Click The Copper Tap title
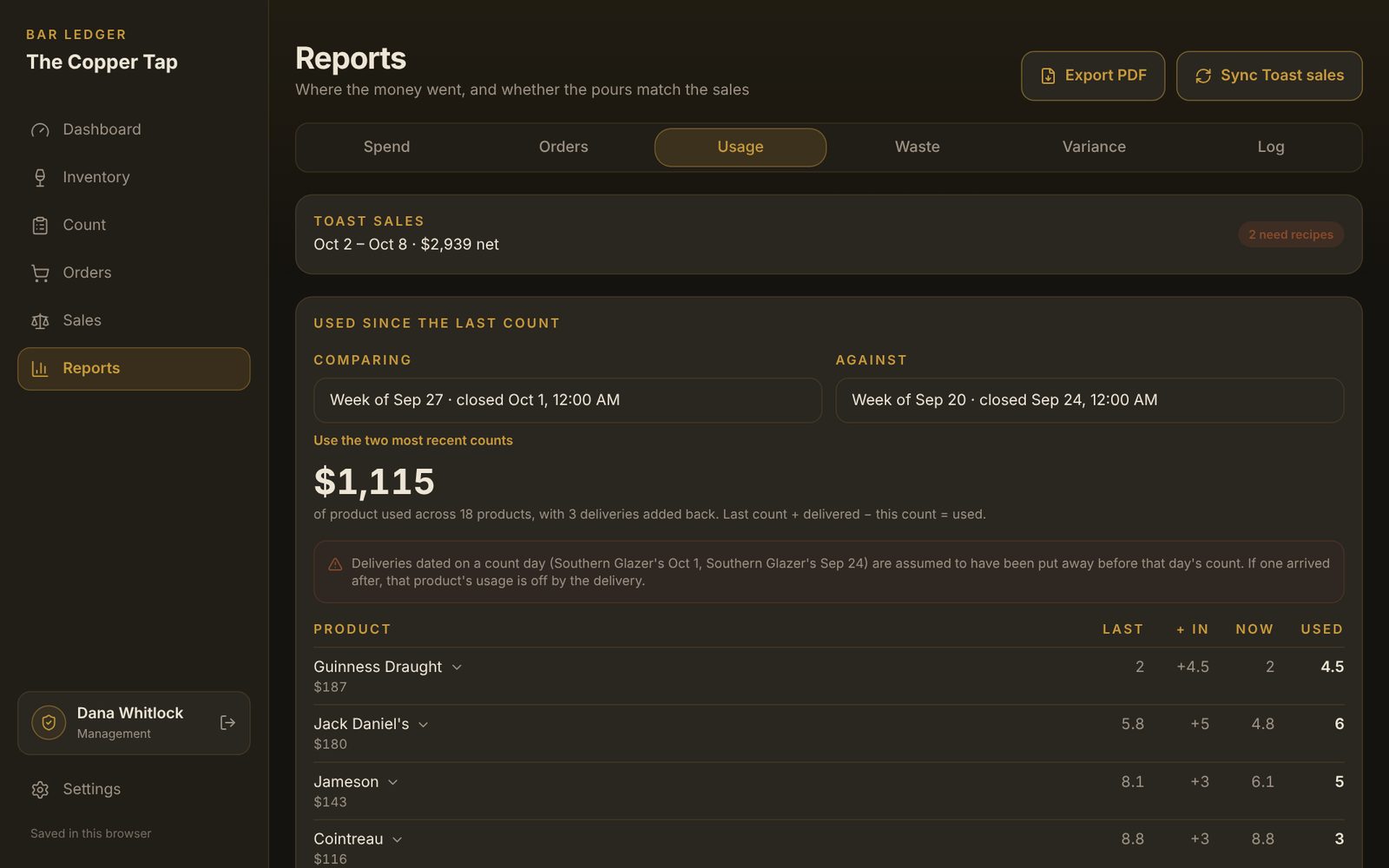 (102, 62)
